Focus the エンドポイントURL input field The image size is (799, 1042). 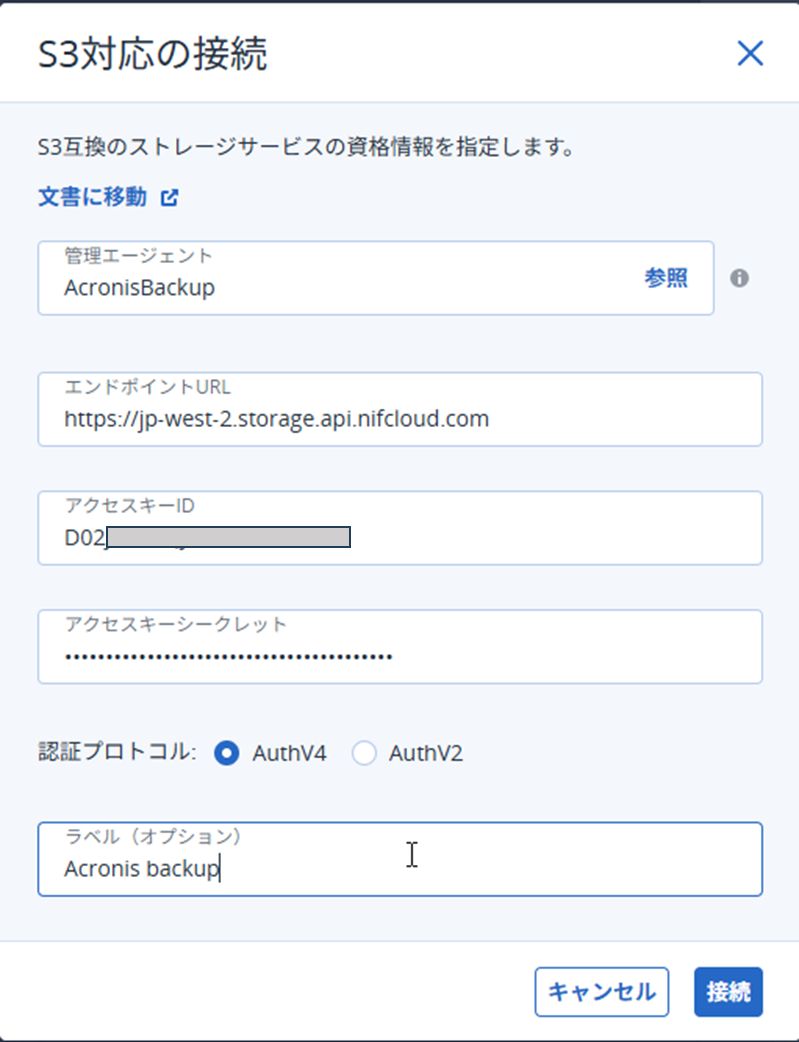click(x=400, y=418)
